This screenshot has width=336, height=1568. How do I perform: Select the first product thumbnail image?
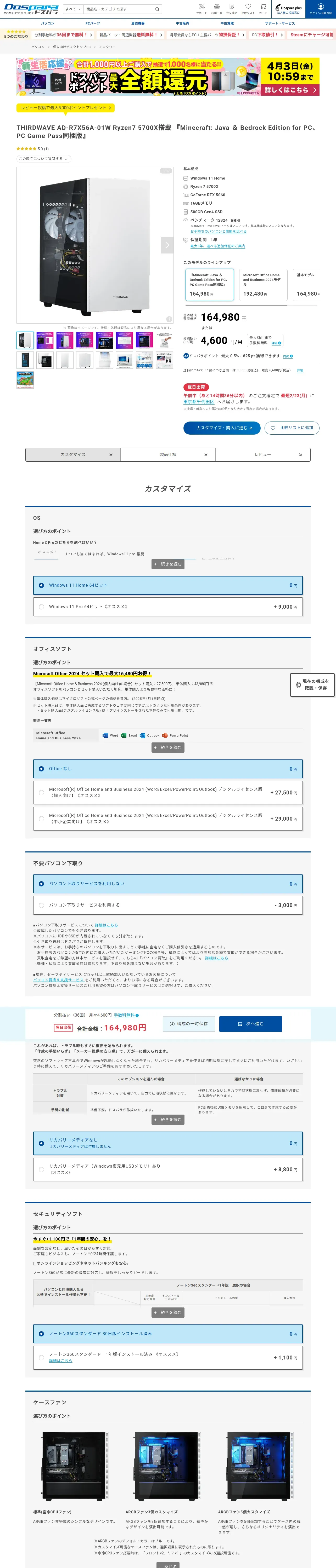[x=25, y=340]
